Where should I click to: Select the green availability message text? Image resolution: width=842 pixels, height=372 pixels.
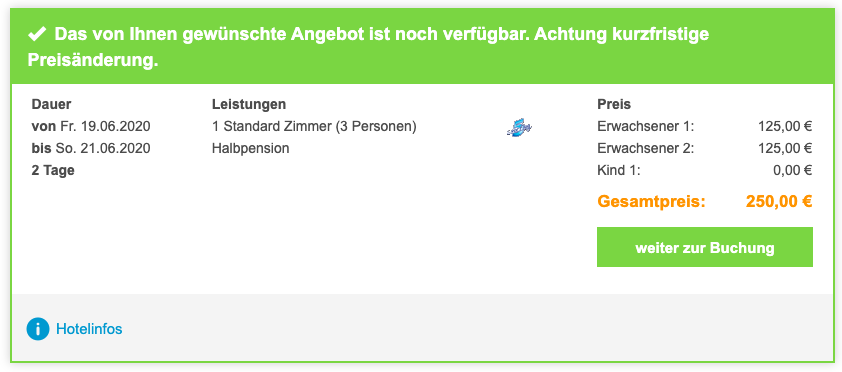point(368,47)
